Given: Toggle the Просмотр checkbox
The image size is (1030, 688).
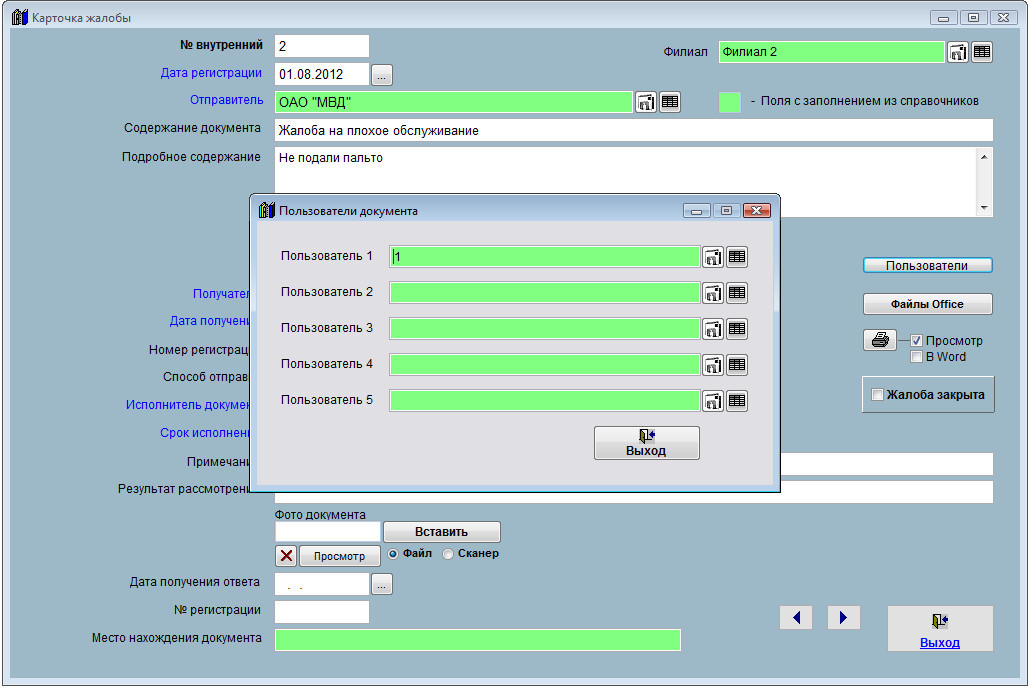Looking at the screenshot, I should tap(916, 341).
